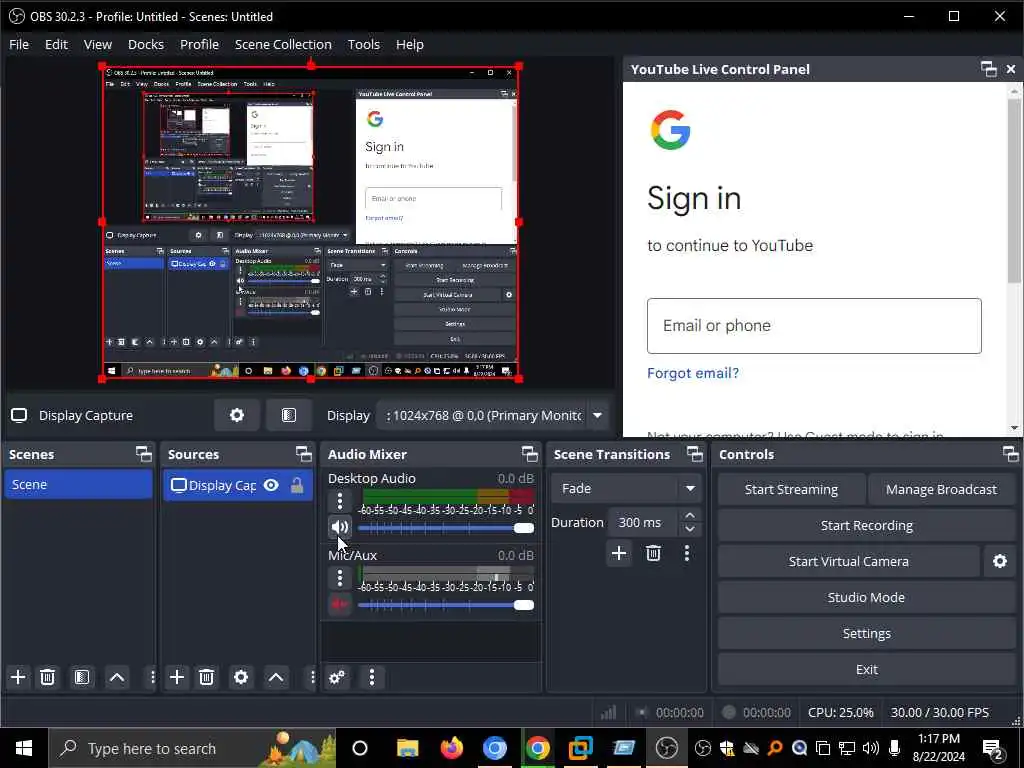1024x768 pixels.
Task: Open filters for Display Capture source
Action: [x=289, y=415]
